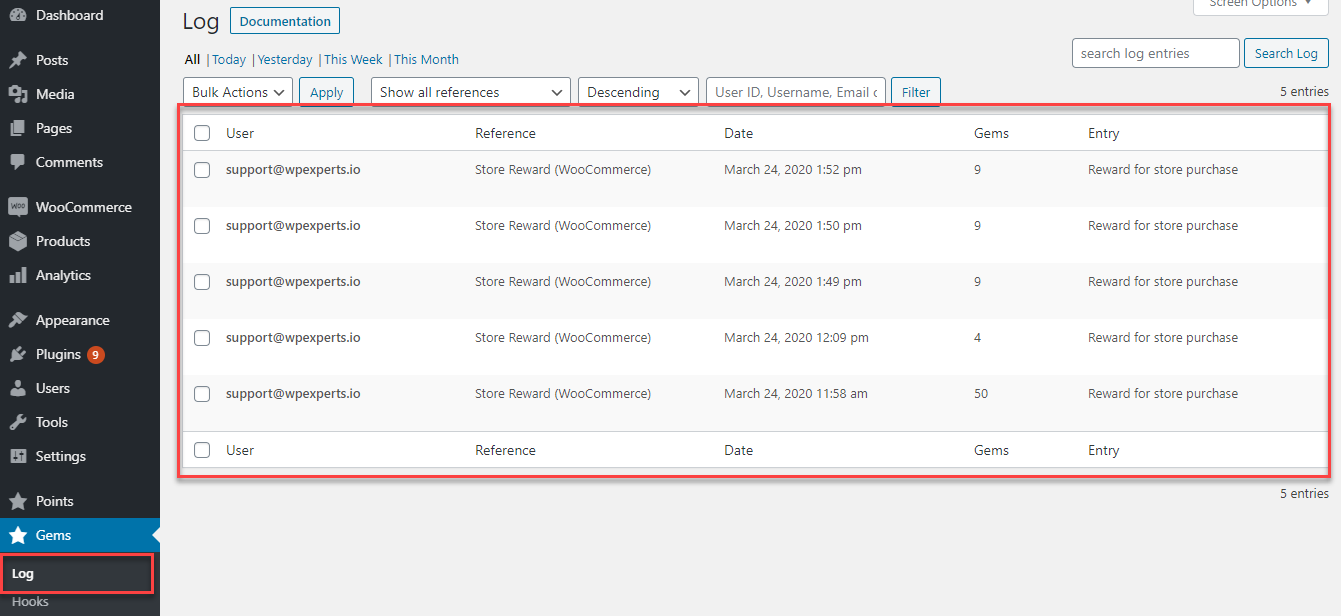Tick the checkbox for the 1:52 pm entry

(202, 170)
